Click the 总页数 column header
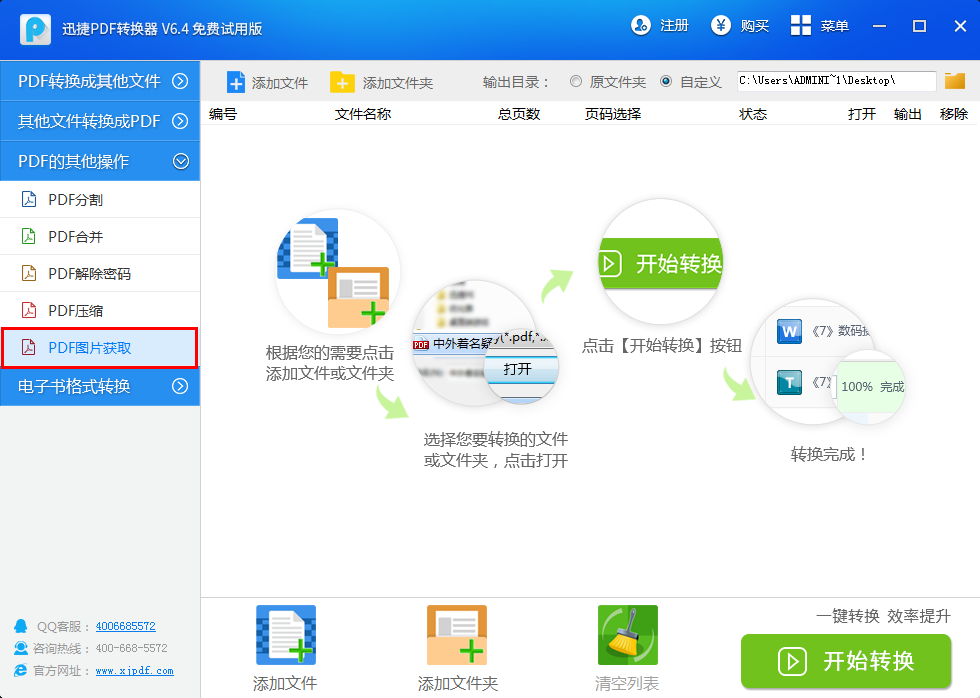 519,114
